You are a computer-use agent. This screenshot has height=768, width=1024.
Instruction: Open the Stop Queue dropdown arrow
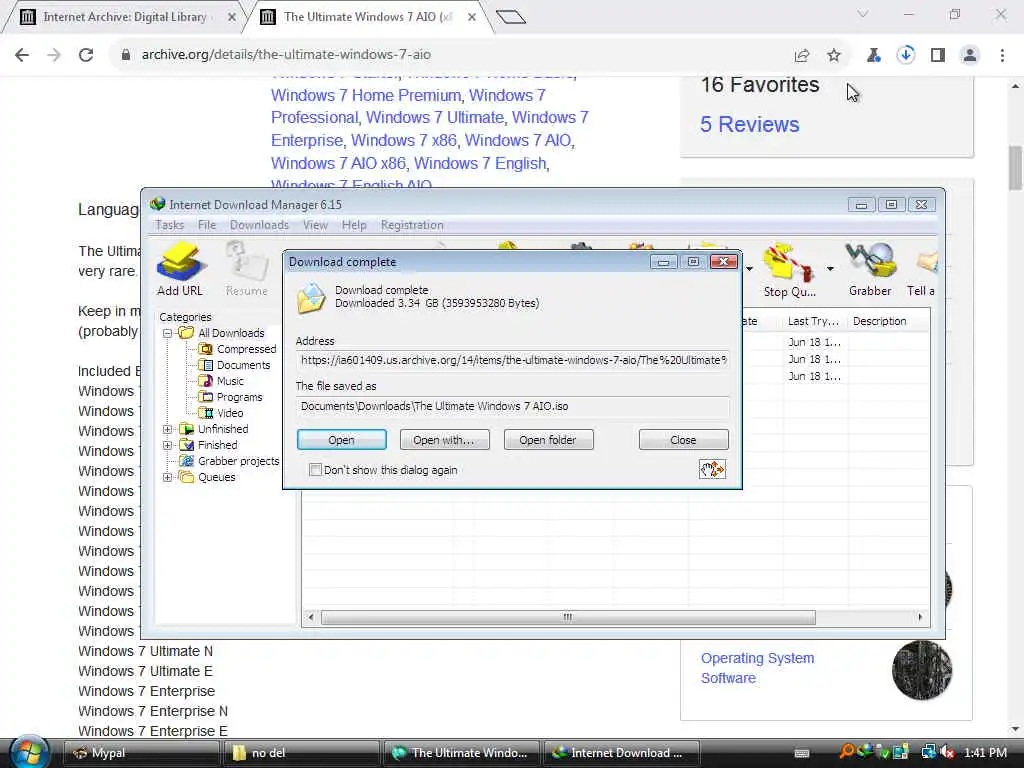[830, 268]
